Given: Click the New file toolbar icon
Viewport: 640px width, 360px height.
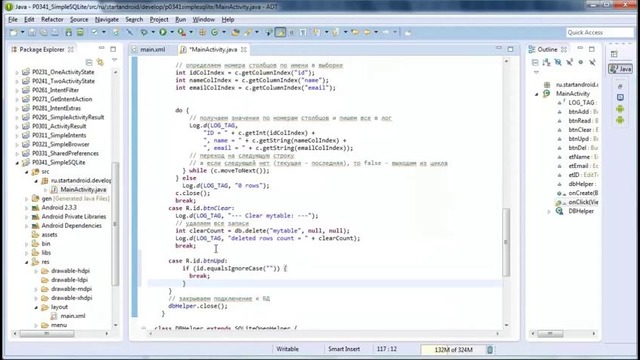Looking at the screenshot, I should point(14,32).
